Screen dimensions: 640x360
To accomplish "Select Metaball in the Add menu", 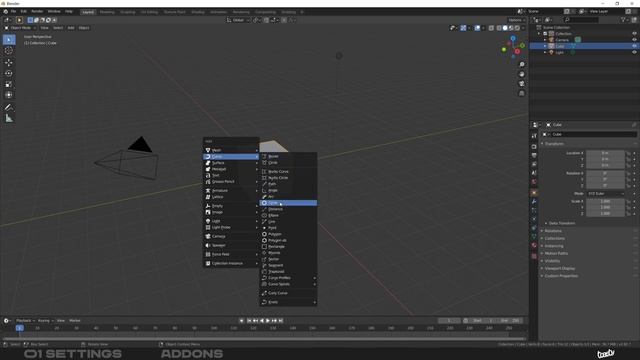I will click(x=231, y=169).
